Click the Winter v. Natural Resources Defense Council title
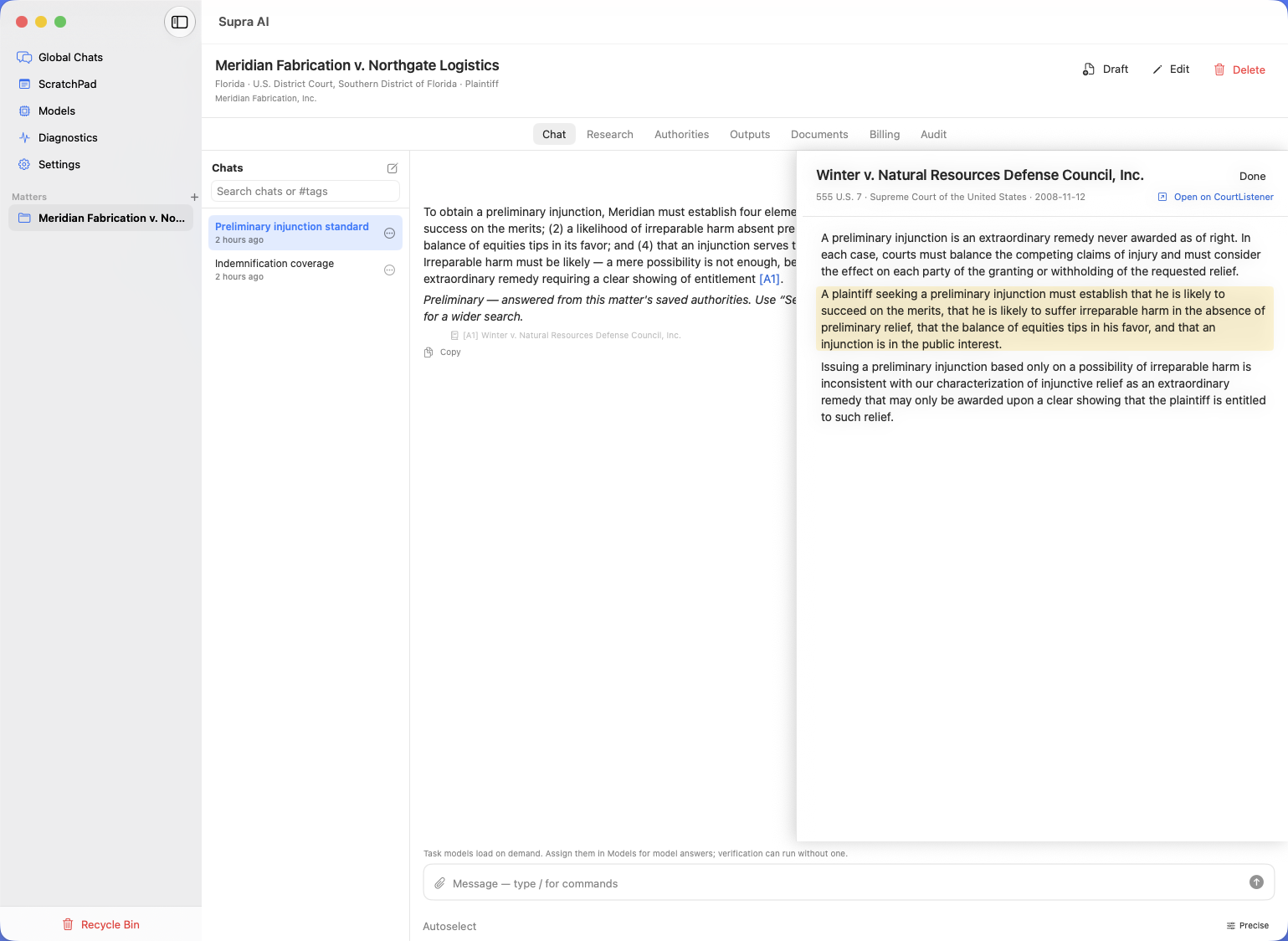 (979, 175)
